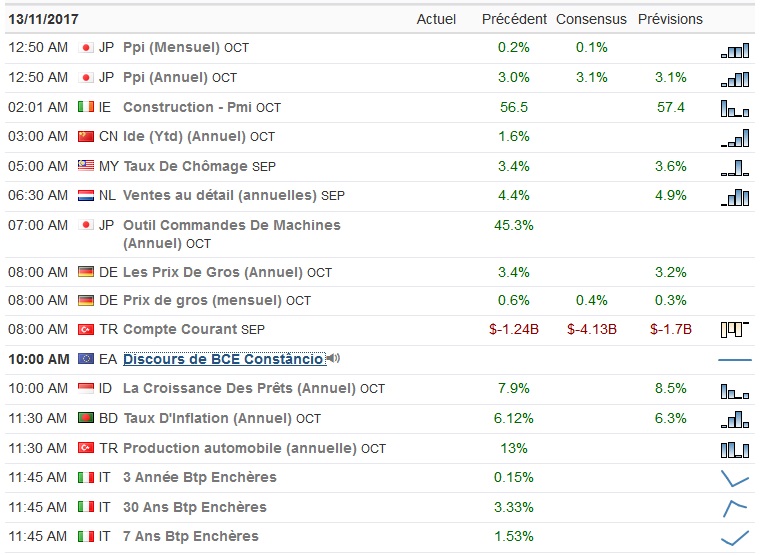Open the chart icon for Production automobile

click(735, 449)
